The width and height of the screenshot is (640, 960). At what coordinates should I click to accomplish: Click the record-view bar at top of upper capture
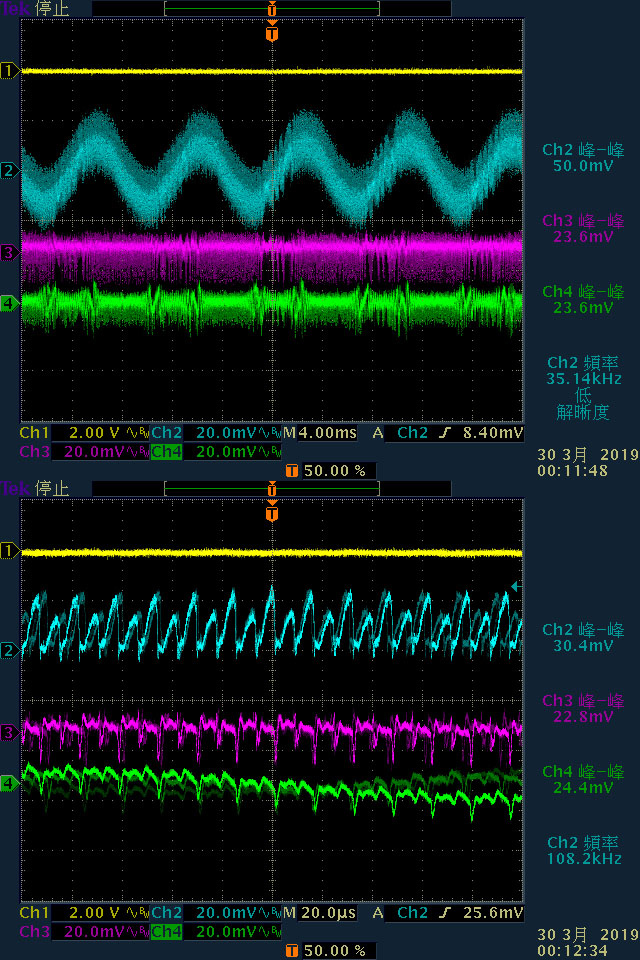(272, 9)
